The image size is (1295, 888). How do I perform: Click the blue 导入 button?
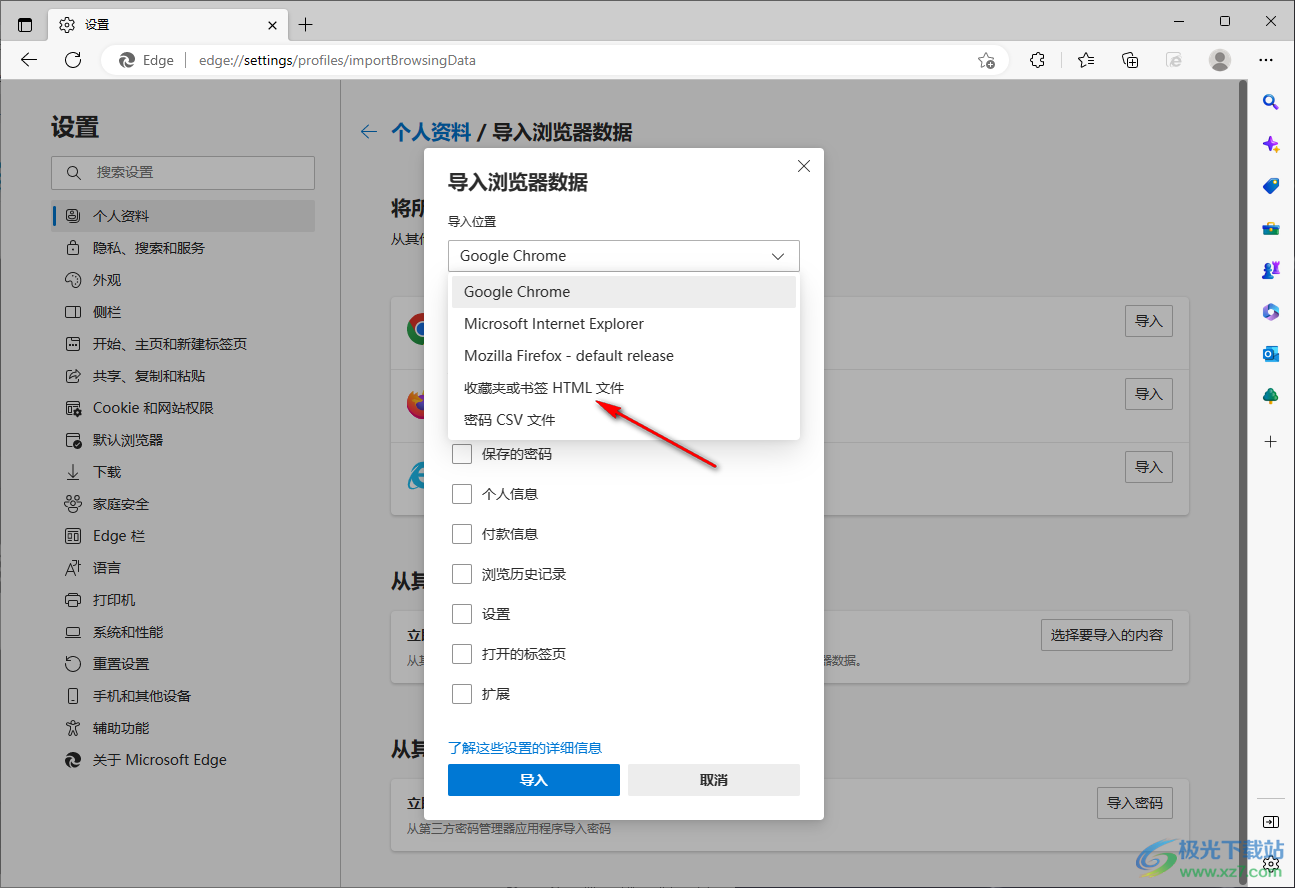click(x=534, y=780)
